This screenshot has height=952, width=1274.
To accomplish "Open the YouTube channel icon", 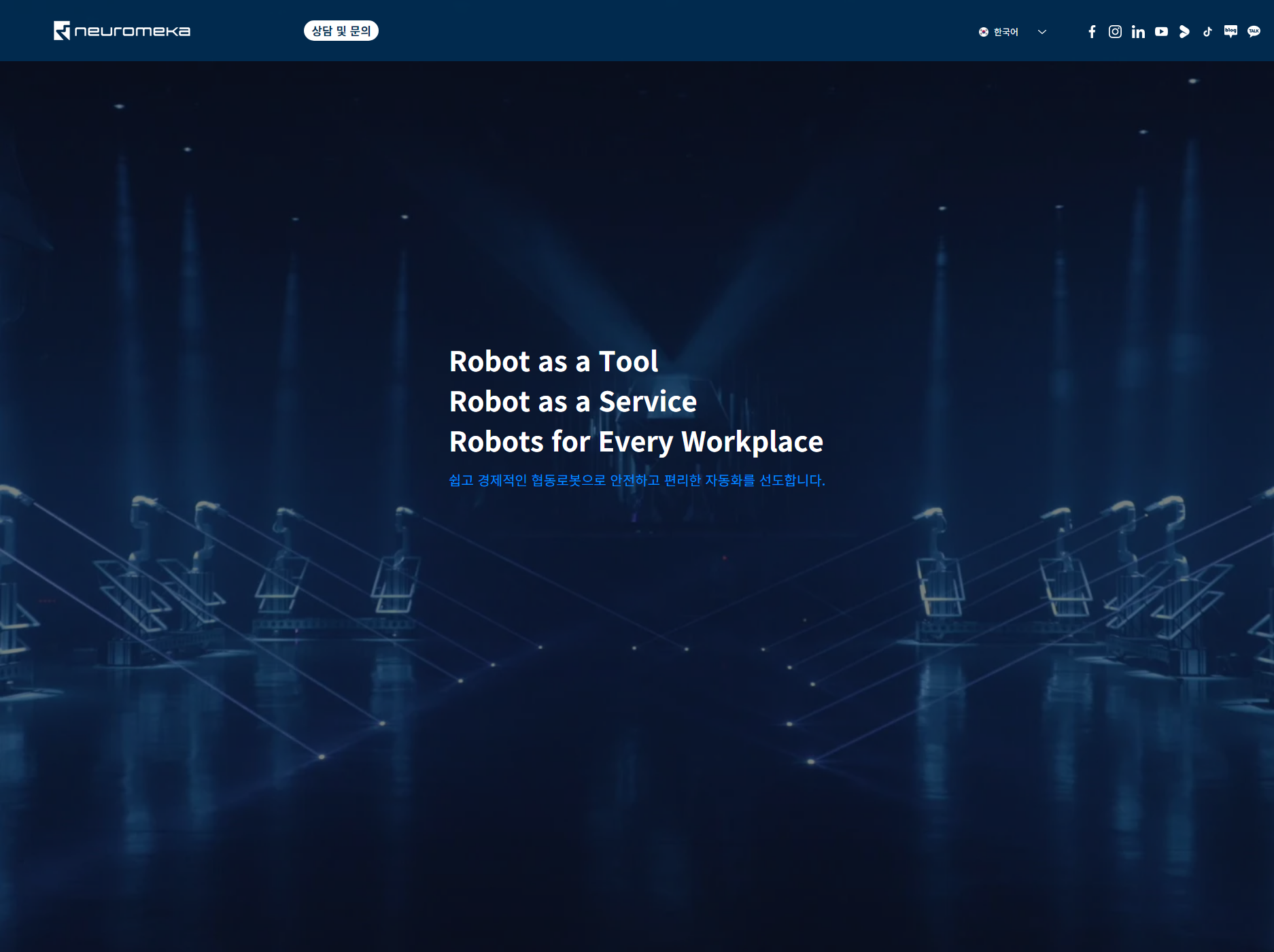I will [x=1161, y=31].
